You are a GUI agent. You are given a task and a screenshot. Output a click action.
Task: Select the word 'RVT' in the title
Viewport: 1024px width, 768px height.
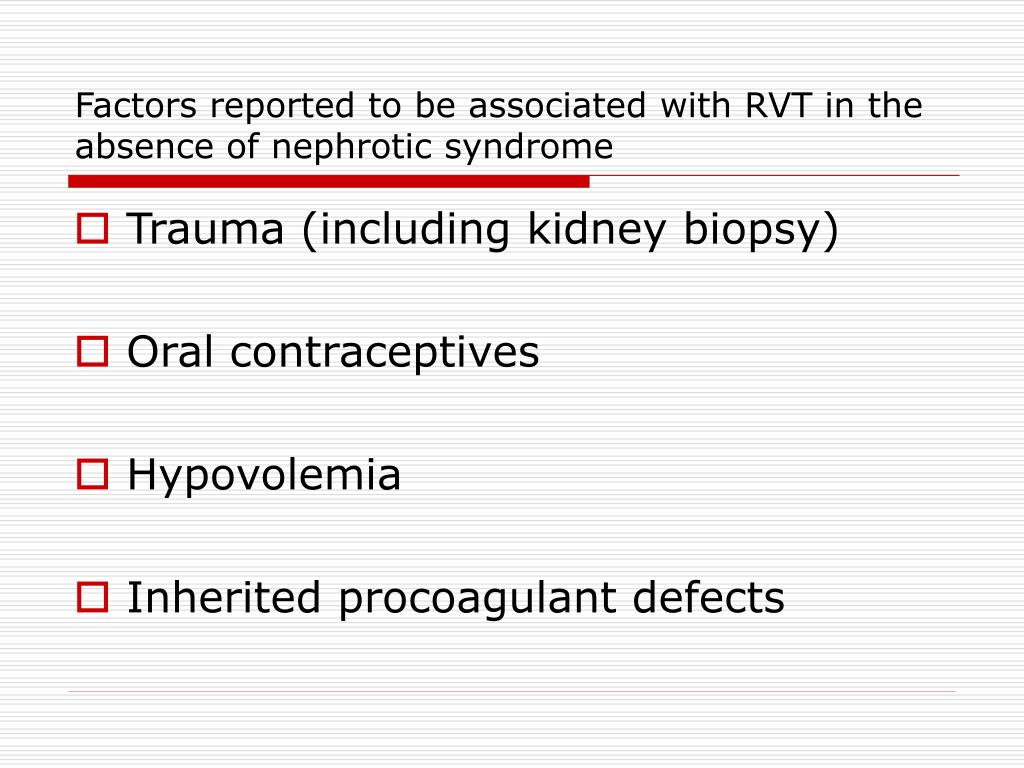[780, 106]
